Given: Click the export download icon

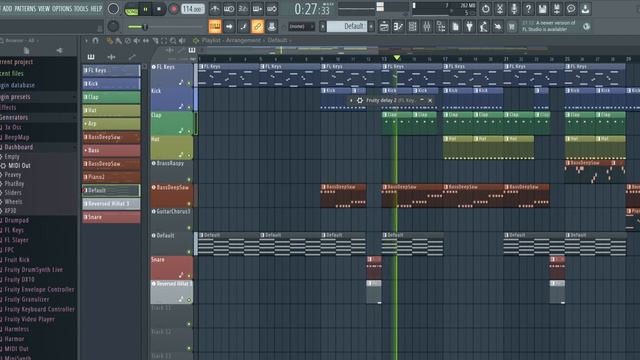Looking at the screenshot, I should point(585,9).
